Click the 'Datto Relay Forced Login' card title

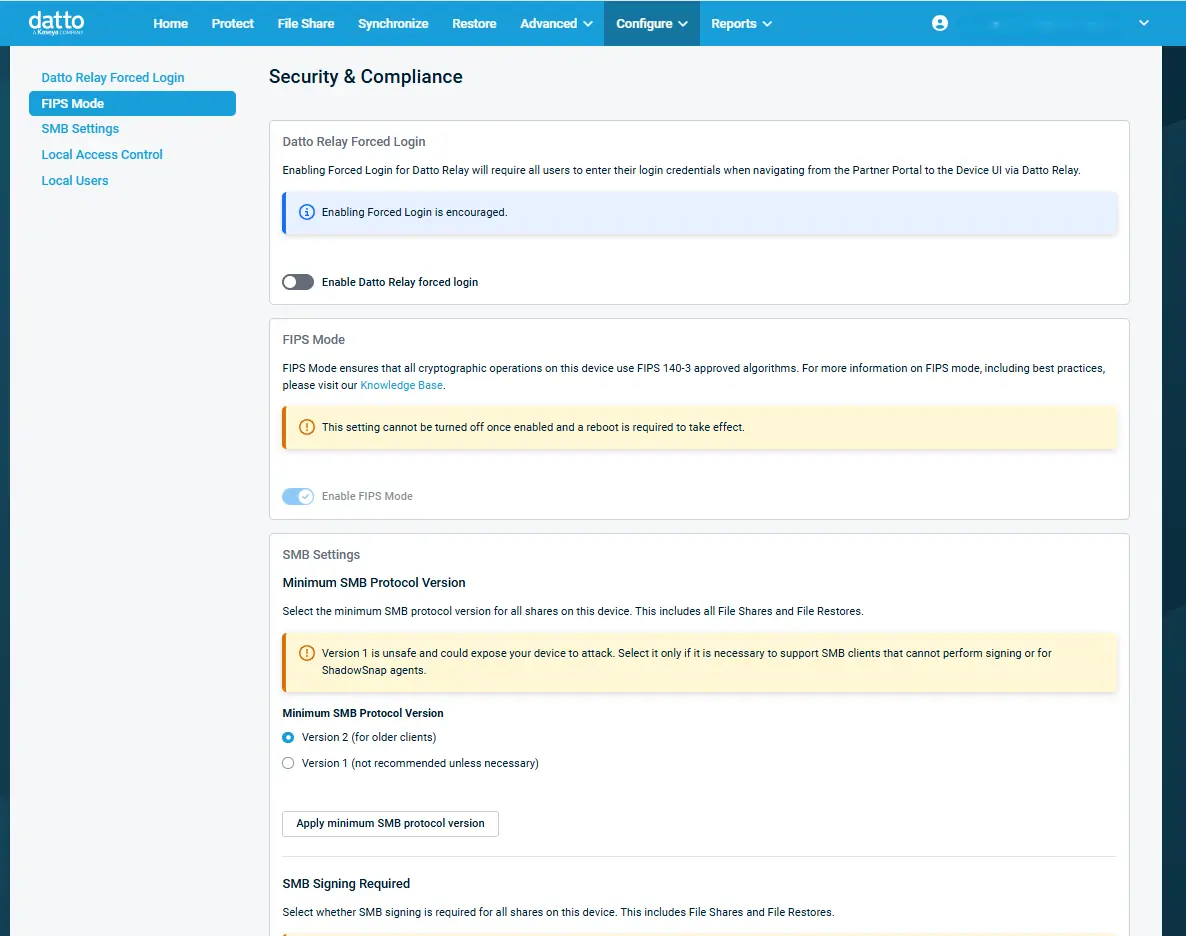coord(354,141)
